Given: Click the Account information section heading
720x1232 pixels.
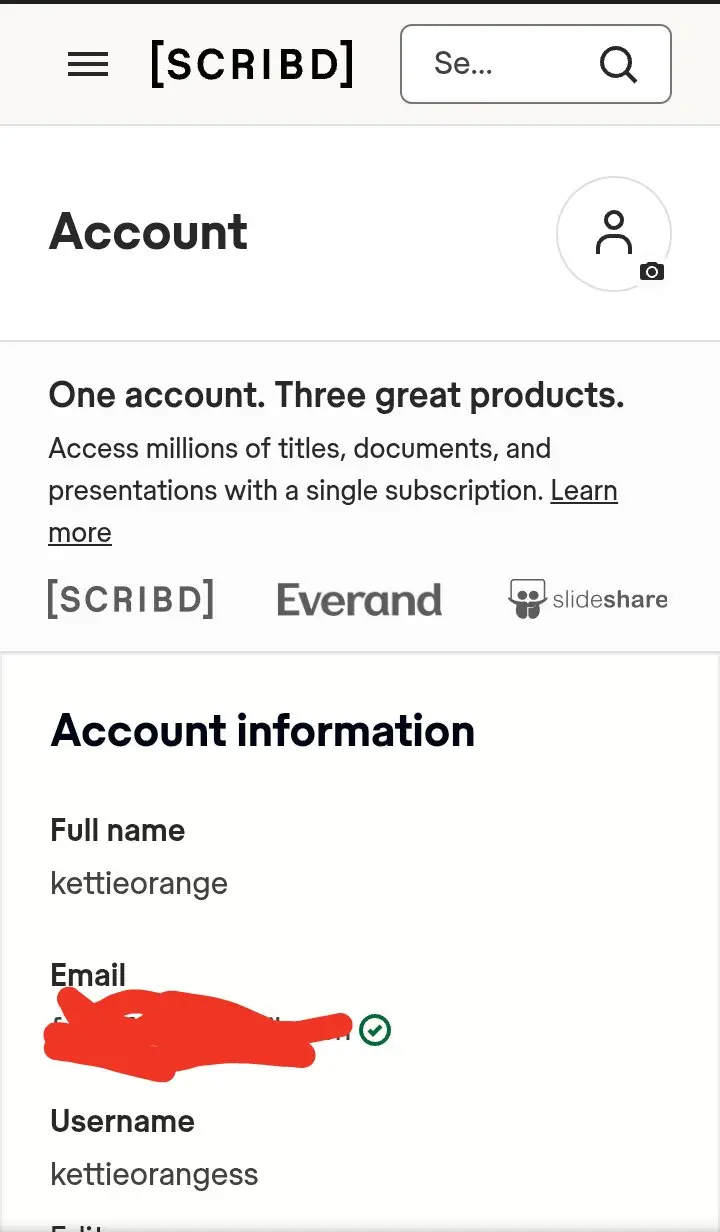Looking at the screenshot, I should click(x=263, y=731).
